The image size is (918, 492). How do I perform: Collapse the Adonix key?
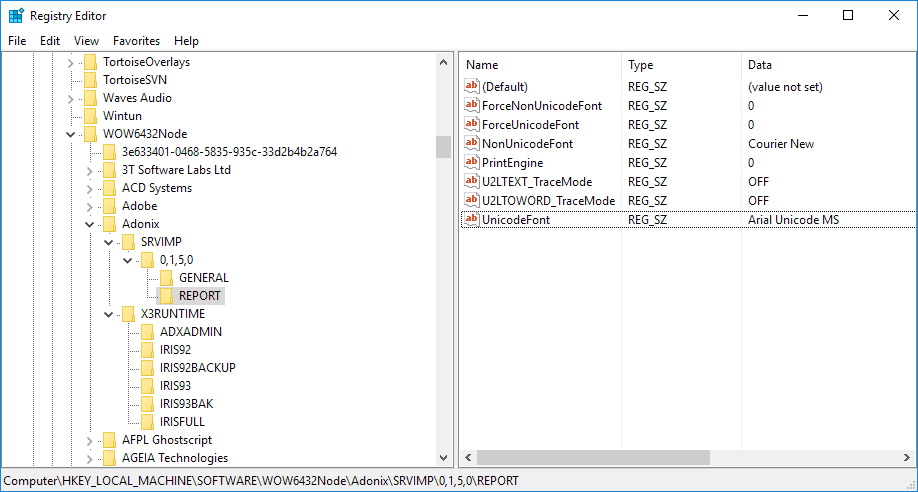pos(90,224)
